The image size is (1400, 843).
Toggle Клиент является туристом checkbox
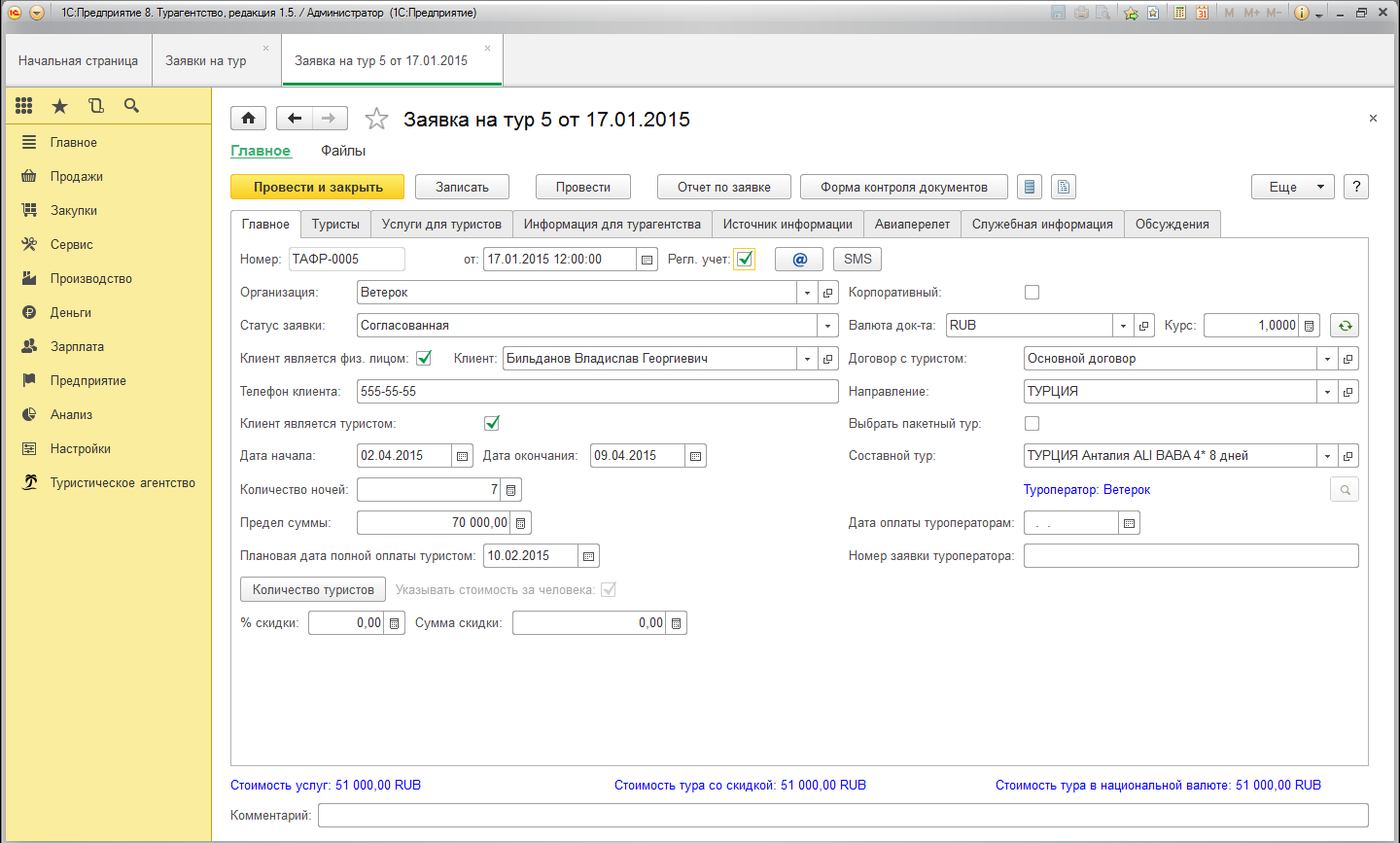492,423
